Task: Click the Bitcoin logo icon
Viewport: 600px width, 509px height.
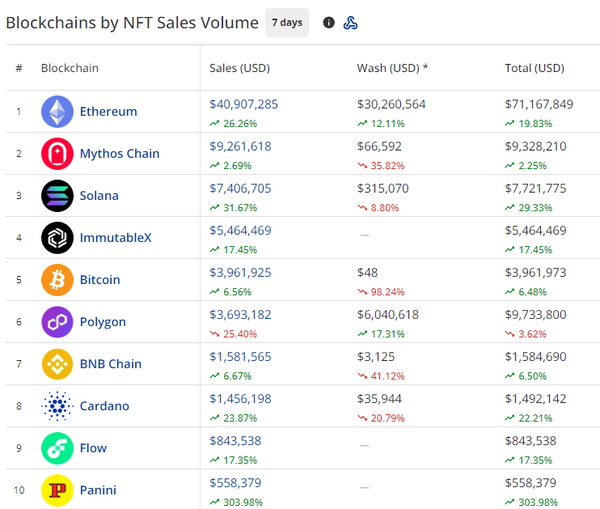Action: tap(57, 280)
